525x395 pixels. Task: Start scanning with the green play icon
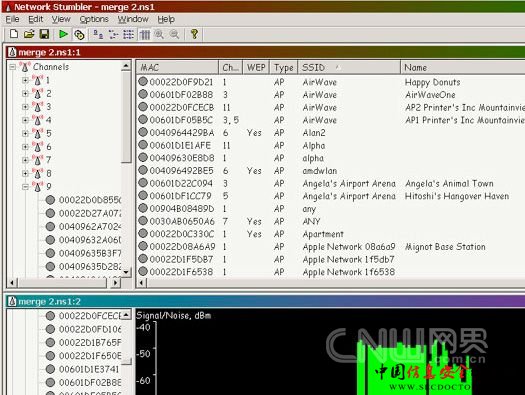click(63, 34)
